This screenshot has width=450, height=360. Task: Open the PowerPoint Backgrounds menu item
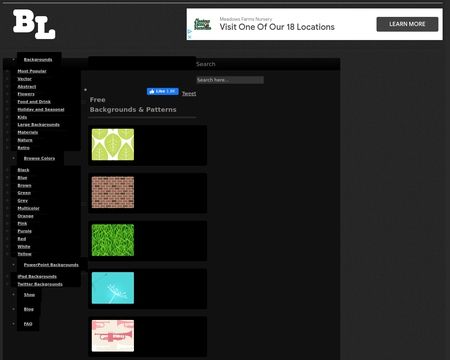(x=51, y=265)
